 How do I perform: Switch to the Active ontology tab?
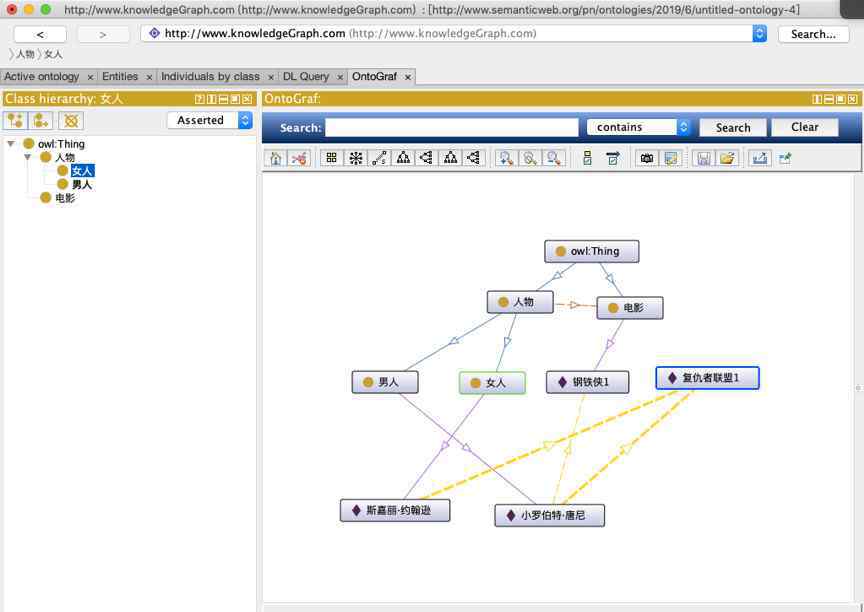pos(42,77)
